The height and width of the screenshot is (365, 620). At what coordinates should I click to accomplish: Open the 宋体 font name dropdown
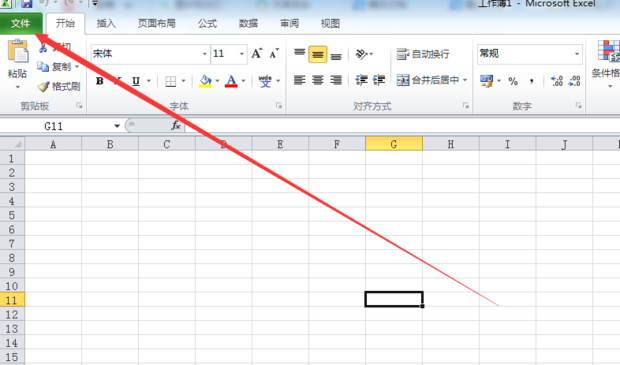(x=205, y=54)
